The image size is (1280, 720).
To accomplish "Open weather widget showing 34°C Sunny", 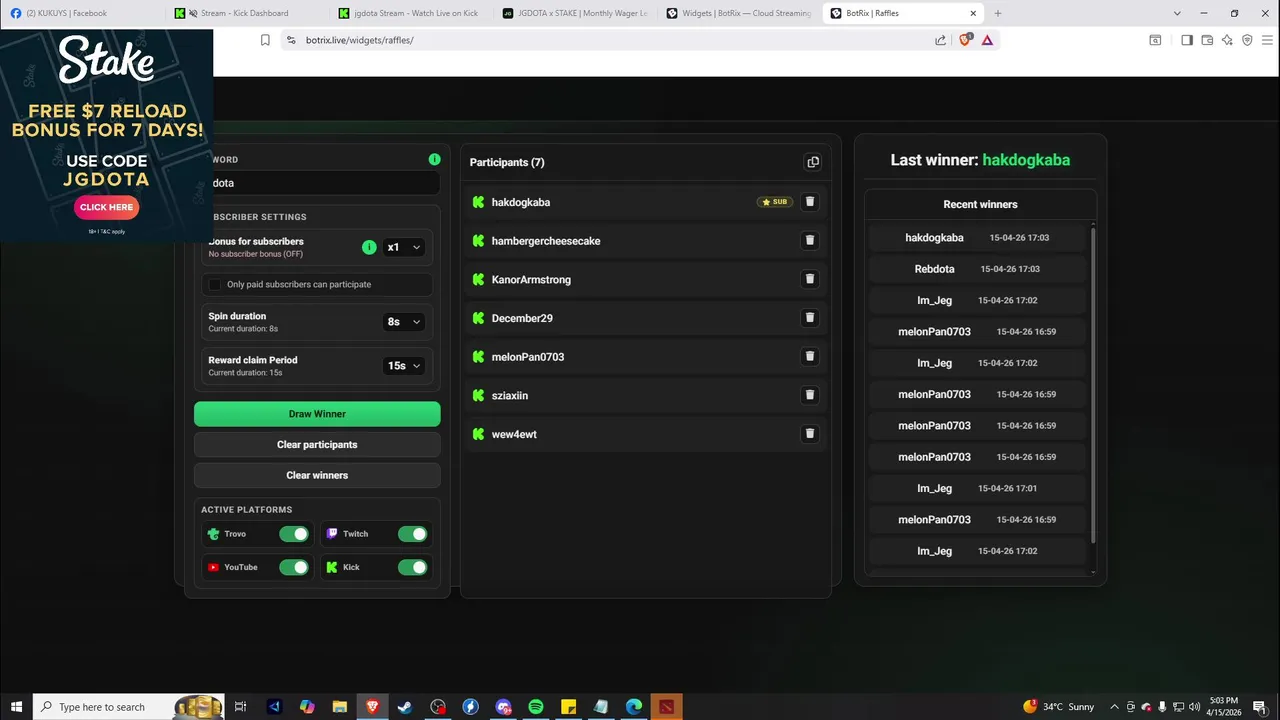I will pos(1059,707).
